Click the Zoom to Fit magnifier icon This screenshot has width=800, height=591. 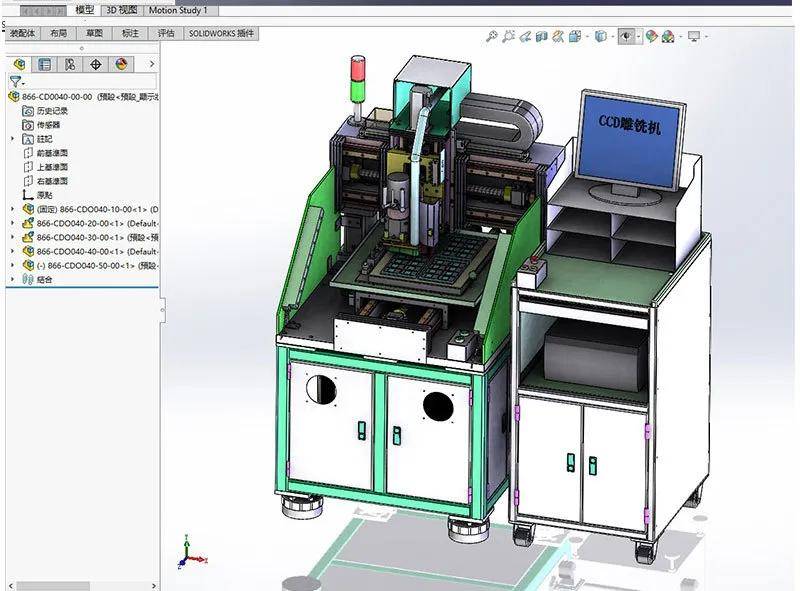pos(491,36)
